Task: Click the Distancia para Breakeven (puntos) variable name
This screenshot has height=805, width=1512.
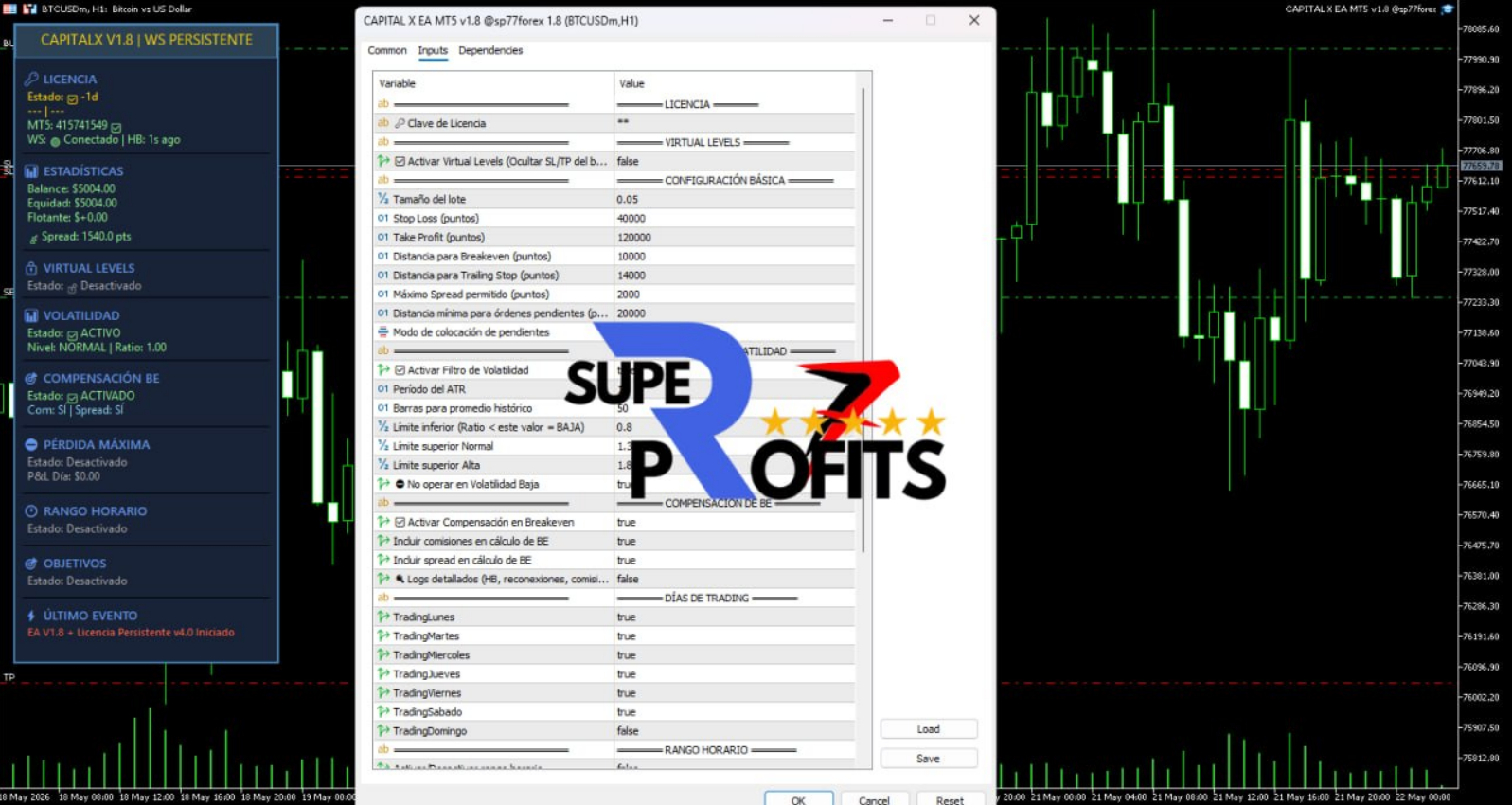Action: tap(471, 256)
